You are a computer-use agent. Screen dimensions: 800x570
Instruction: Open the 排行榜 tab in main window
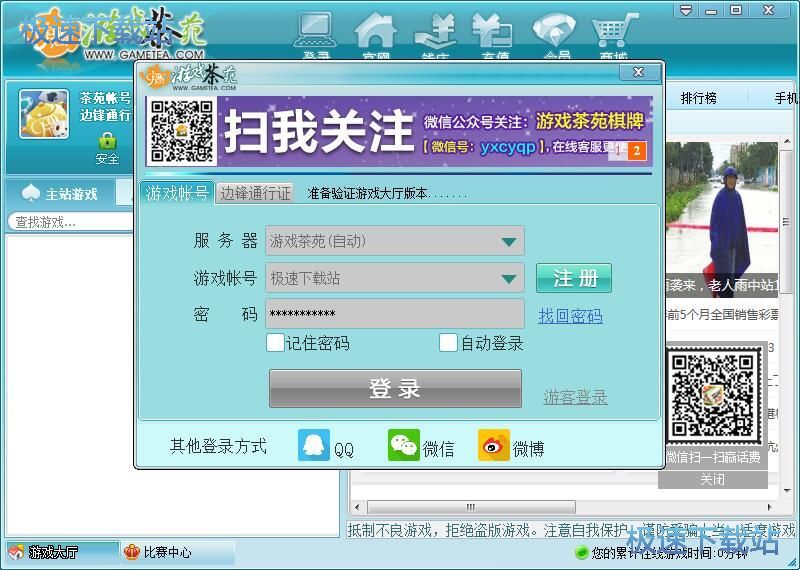(698, 98)
